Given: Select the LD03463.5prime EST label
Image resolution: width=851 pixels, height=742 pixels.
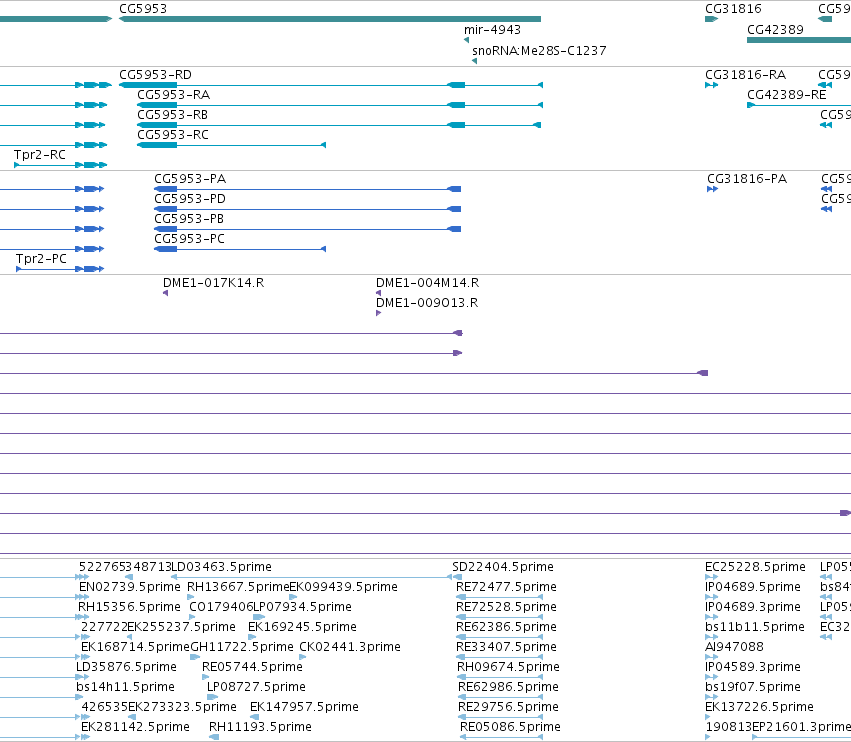Looking at the screenshot, I should (x=221, y=567).
